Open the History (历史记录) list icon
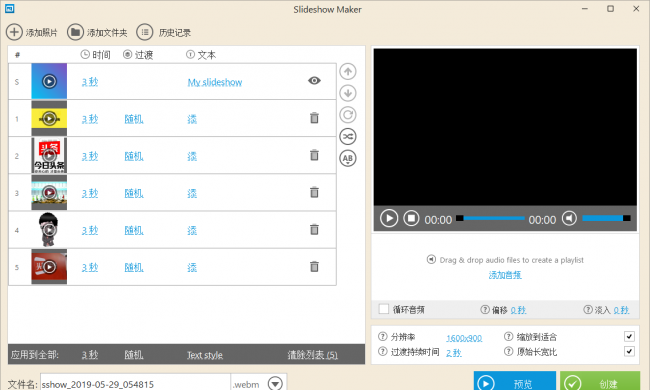 coord(145,32)
